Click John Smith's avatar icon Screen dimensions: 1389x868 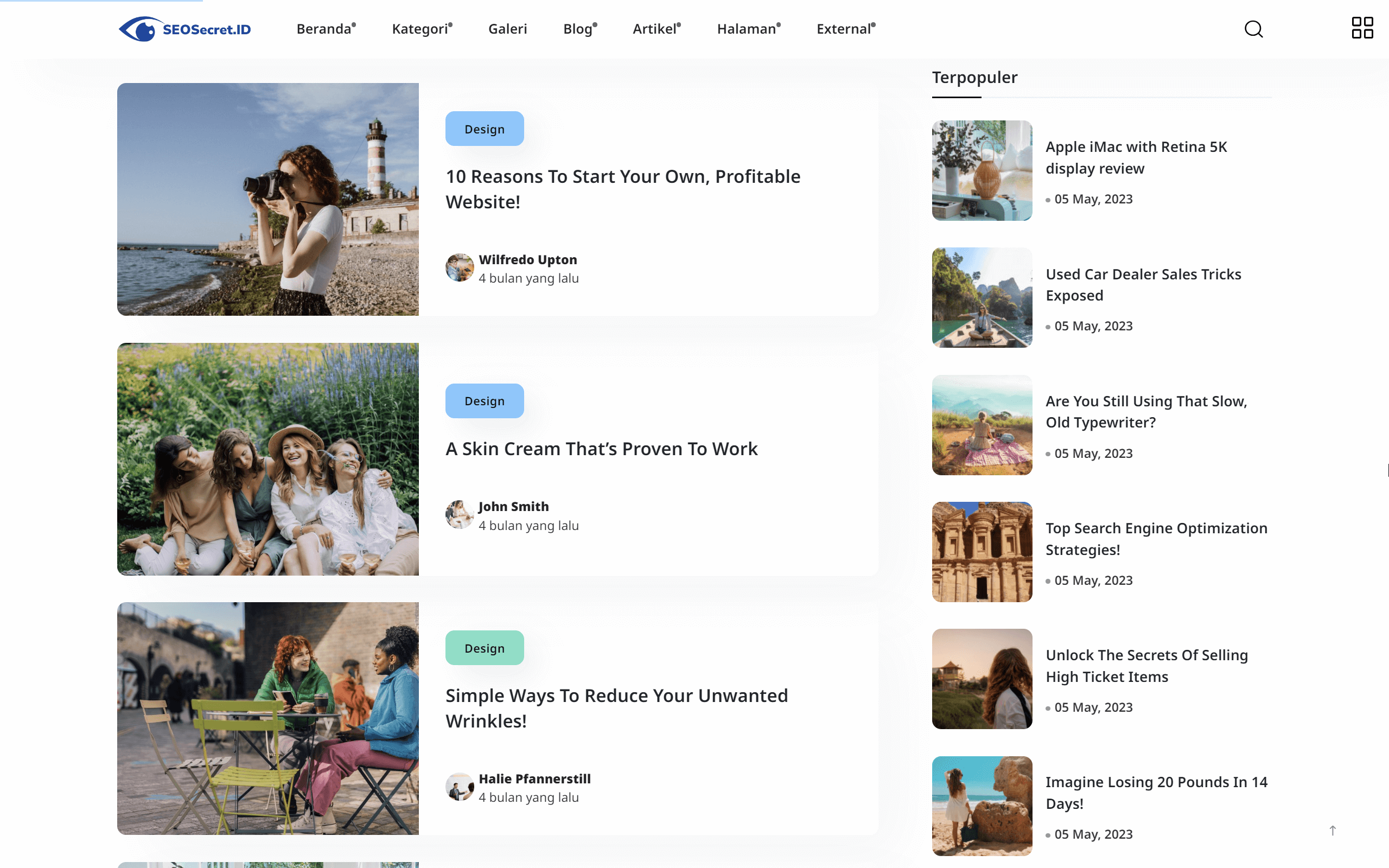coord(459,514)
